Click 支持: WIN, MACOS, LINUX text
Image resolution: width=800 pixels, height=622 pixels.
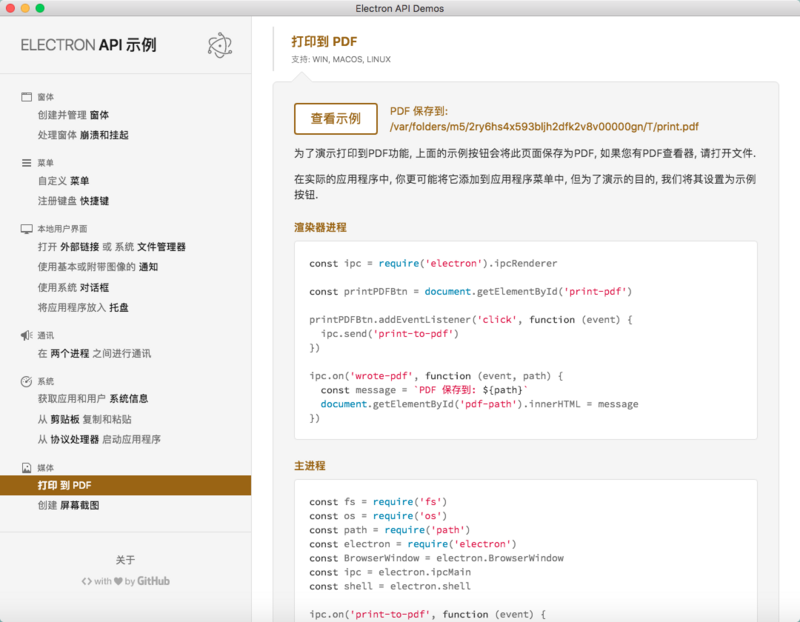(x=341, y=59)
